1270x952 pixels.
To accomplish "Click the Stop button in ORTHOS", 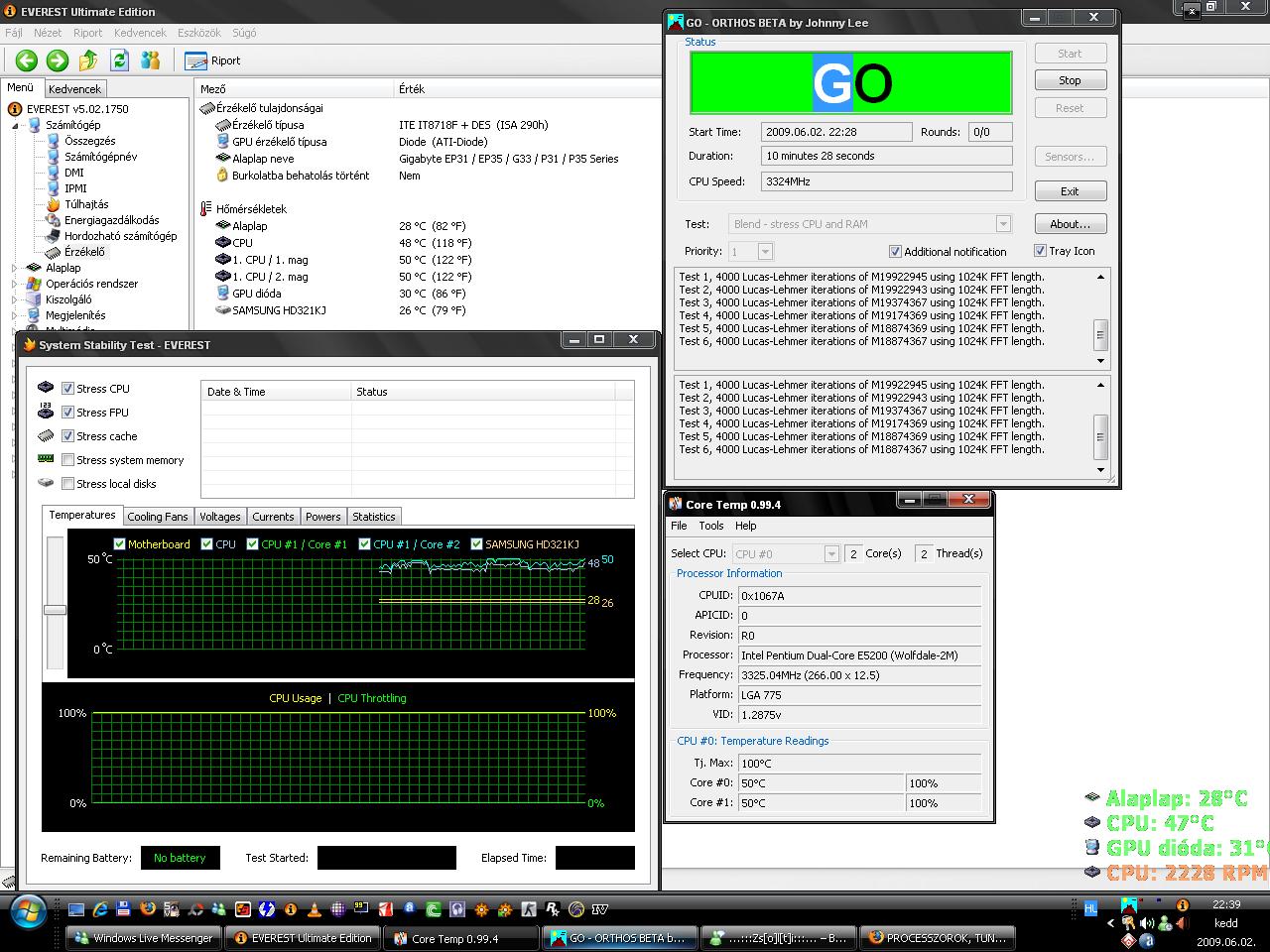I will (1070, 80).
